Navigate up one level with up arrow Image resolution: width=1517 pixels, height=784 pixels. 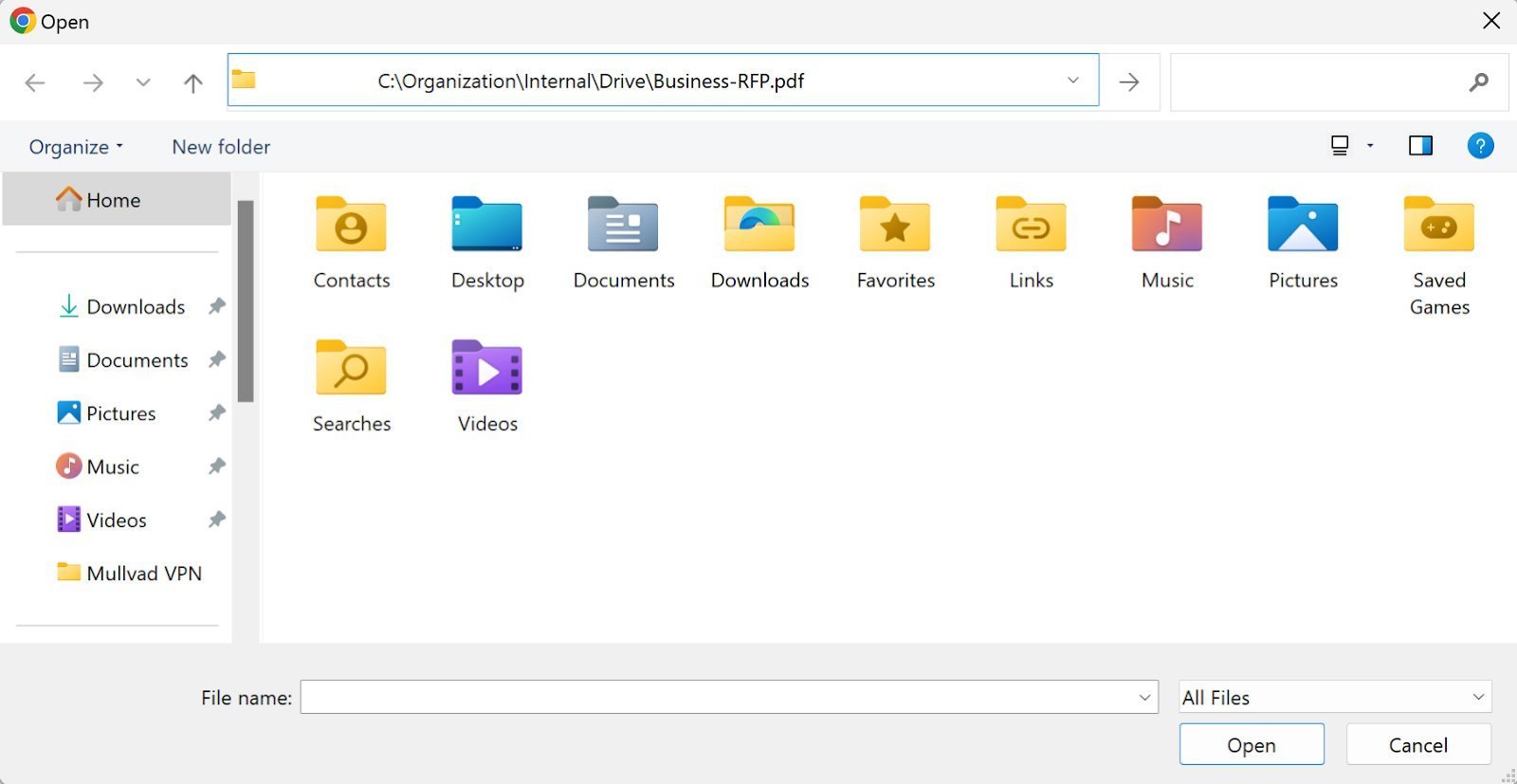coord(193,83)
